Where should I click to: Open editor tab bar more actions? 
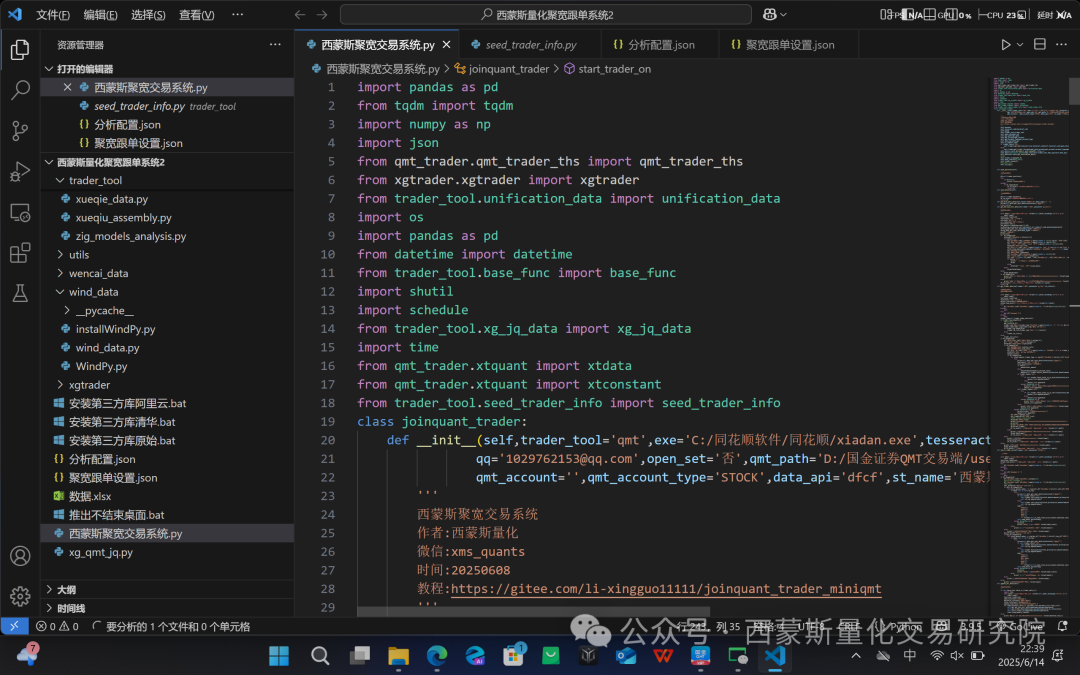pos(1061,45)
